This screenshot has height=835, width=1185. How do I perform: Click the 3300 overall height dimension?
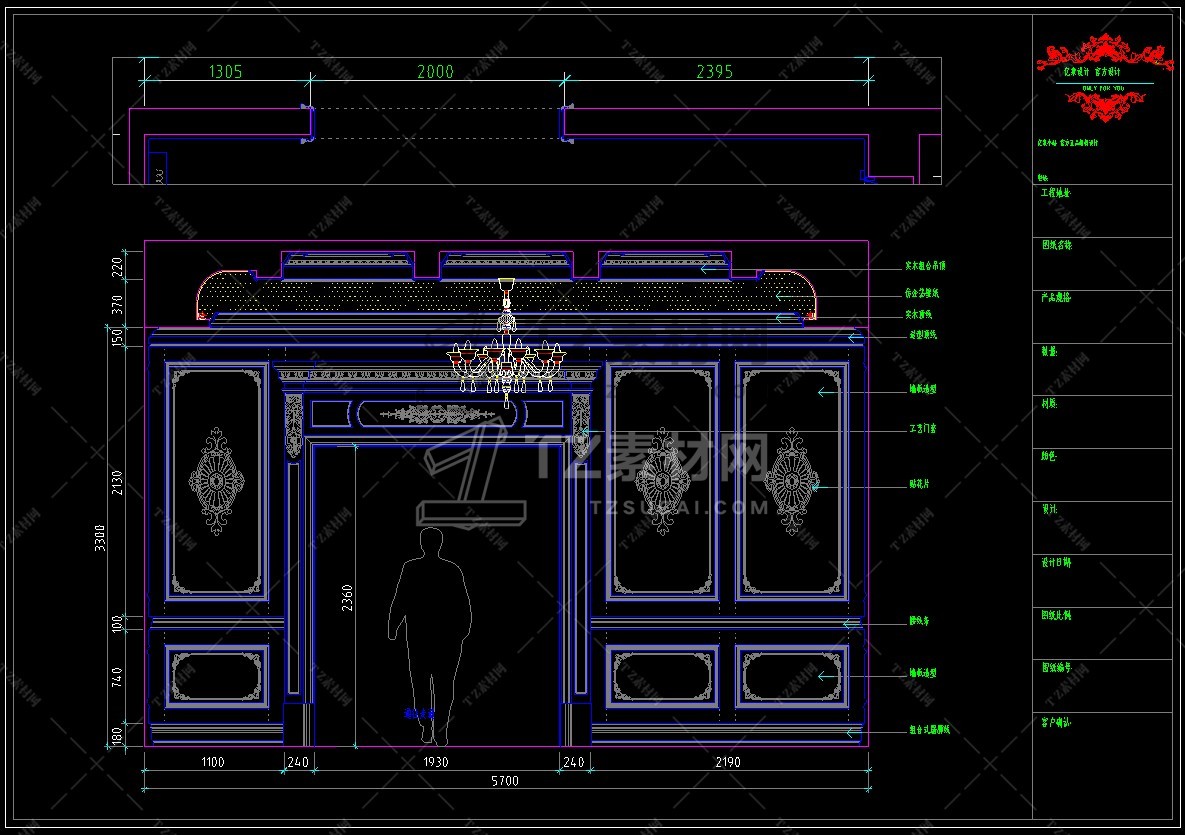coord(100,538)
